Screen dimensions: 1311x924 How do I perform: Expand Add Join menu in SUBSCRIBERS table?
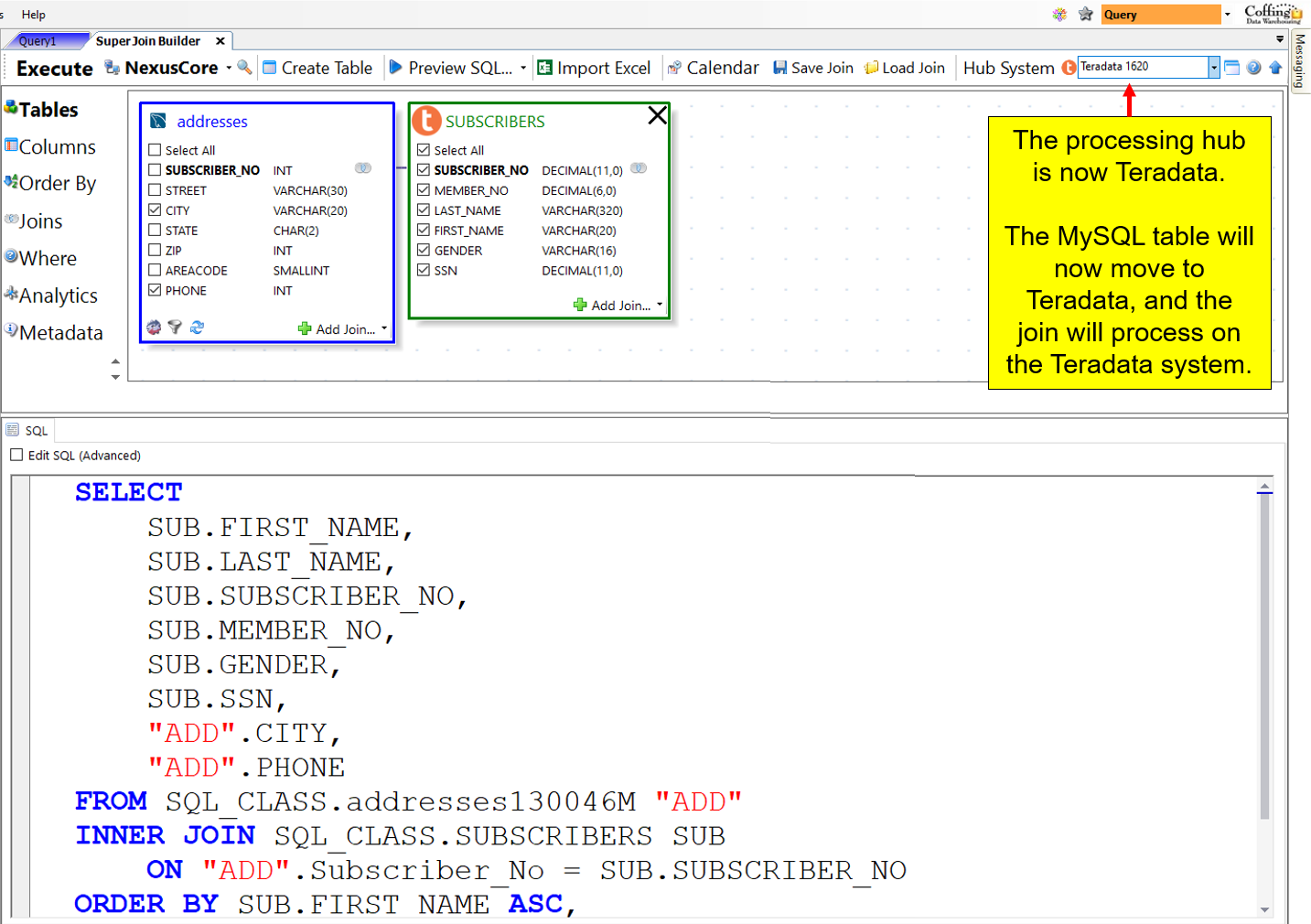tap(659, 305)
